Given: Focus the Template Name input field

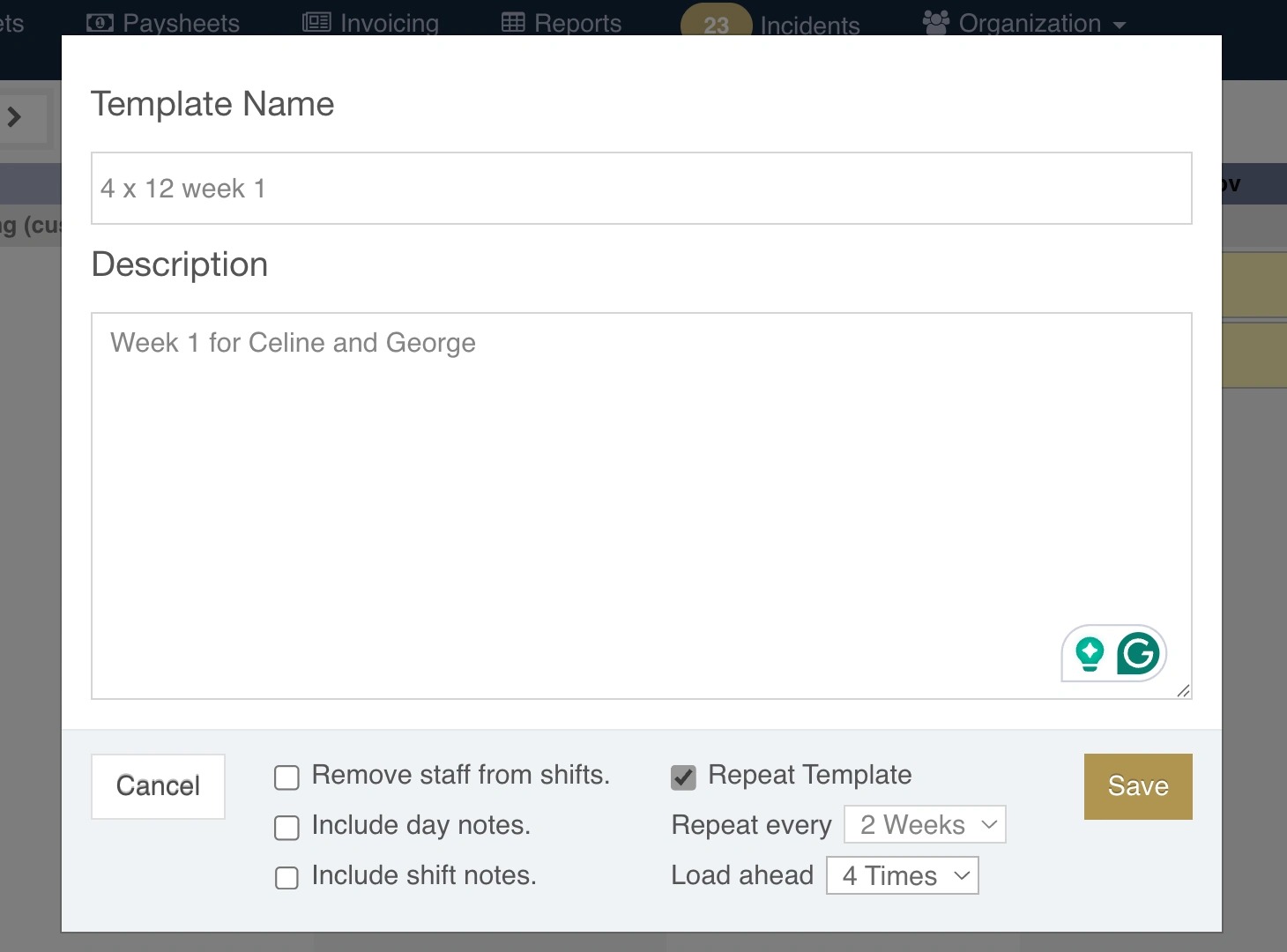Looking at the screenshot, I should click(x=641, y=189).
